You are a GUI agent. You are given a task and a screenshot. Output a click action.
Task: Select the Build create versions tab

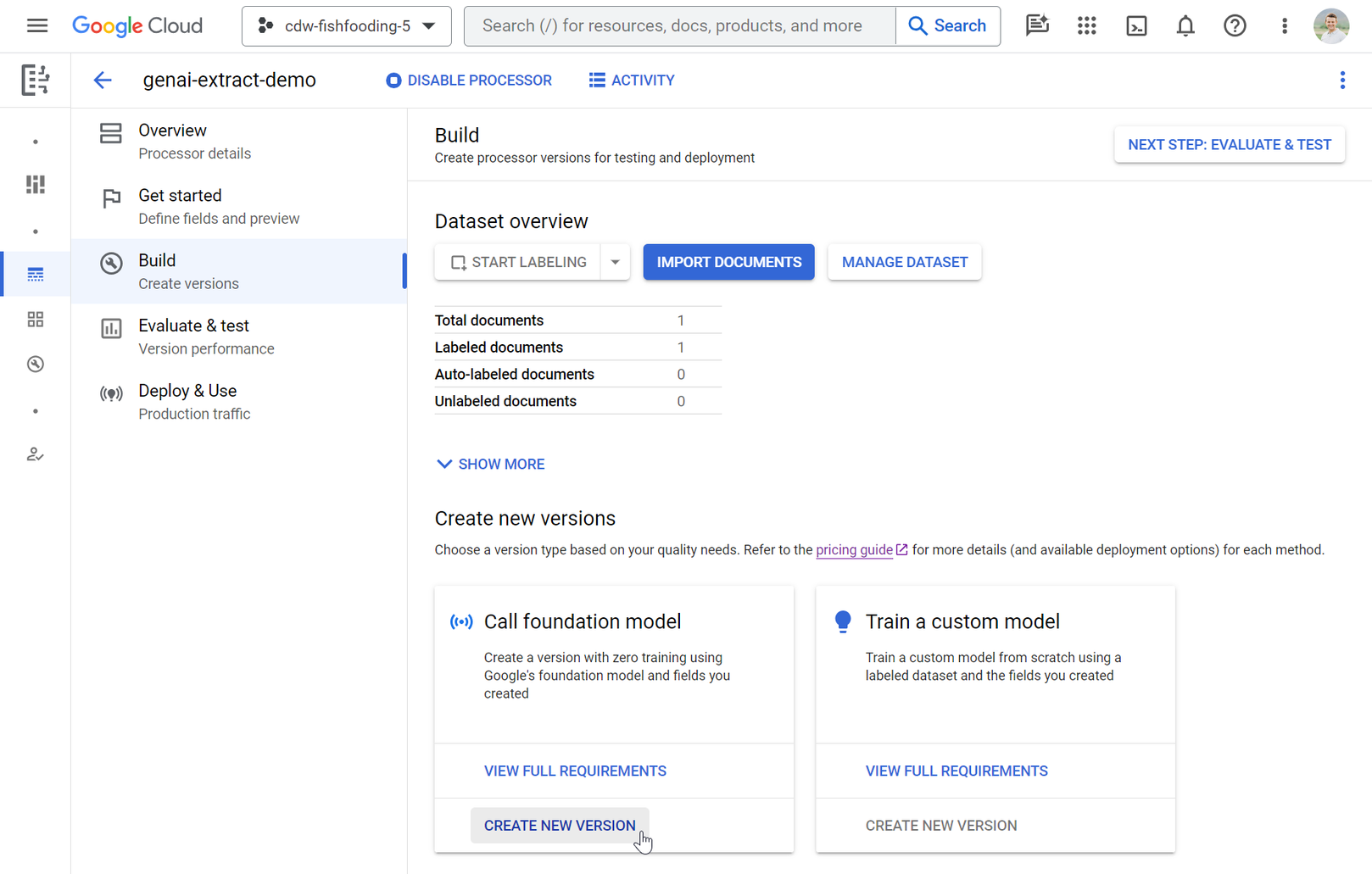click(x=239, y=271)
